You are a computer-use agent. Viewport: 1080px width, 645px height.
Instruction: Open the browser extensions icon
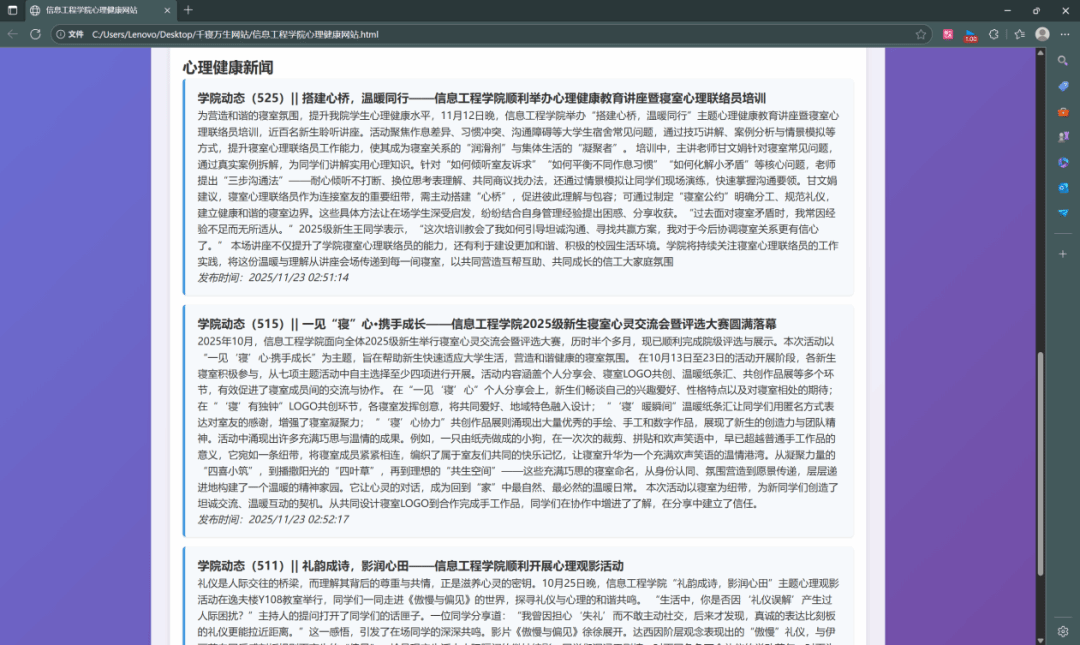993,34
